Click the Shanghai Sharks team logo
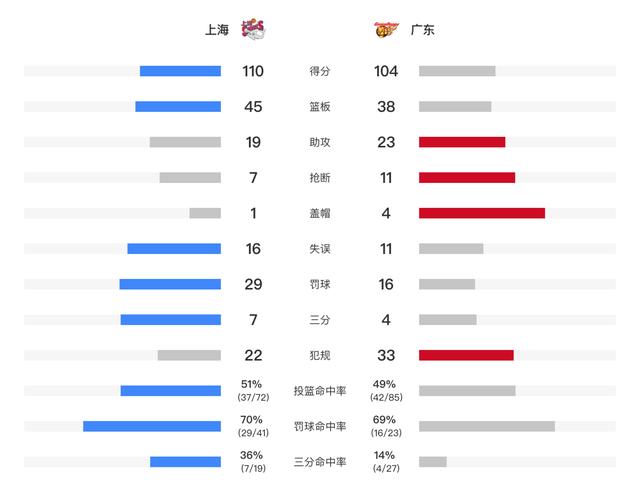Screen dimensions: 640x480 coord(253,29)
